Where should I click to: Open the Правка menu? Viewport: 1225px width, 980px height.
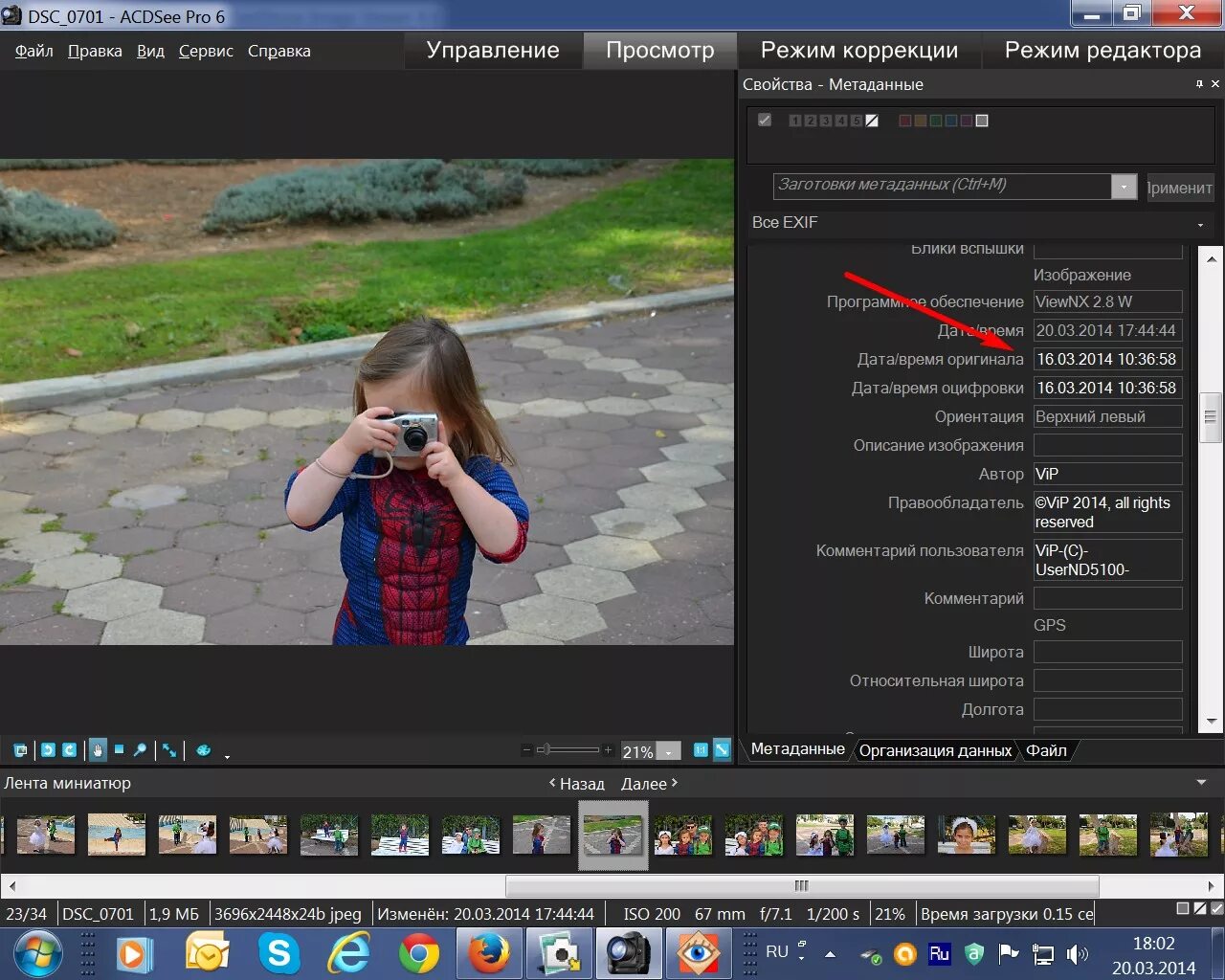[95, 51]
